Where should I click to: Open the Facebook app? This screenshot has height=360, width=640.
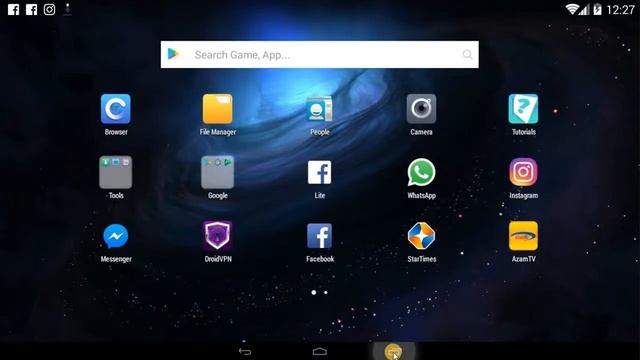coord(320,236)
